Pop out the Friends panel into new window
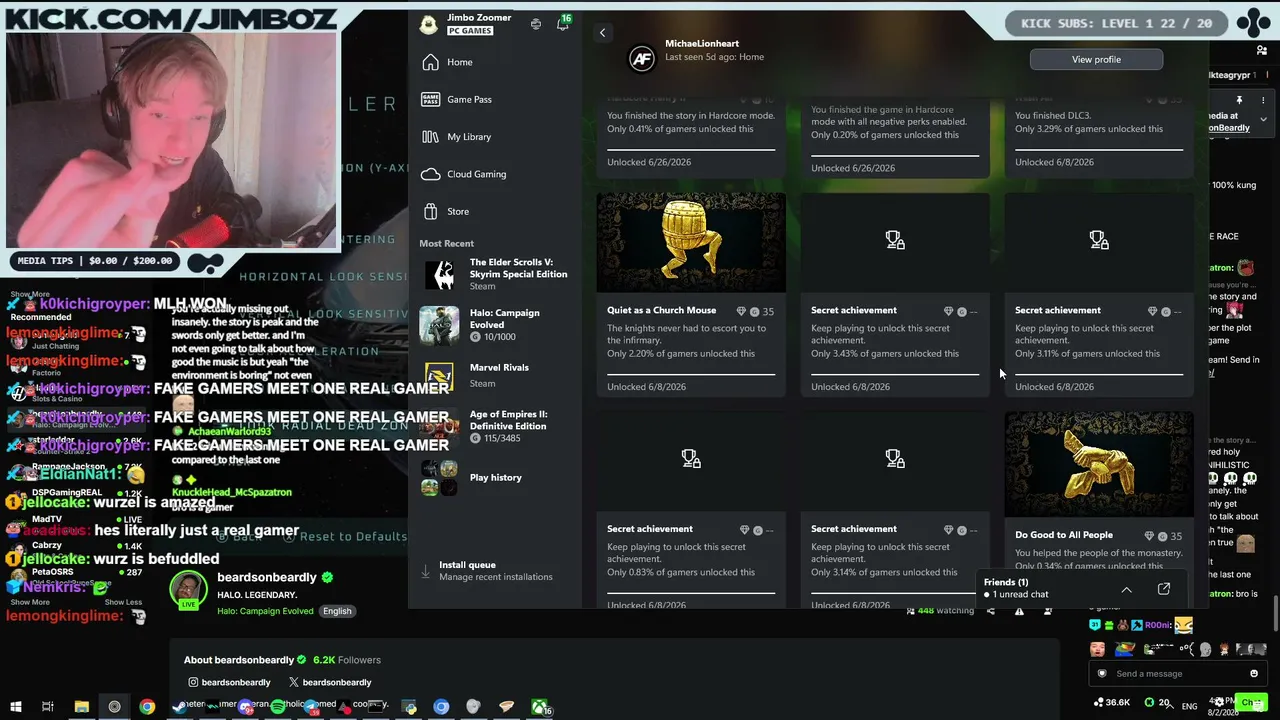This screenshot has width=1280, height=720. tap(1164, 589)
